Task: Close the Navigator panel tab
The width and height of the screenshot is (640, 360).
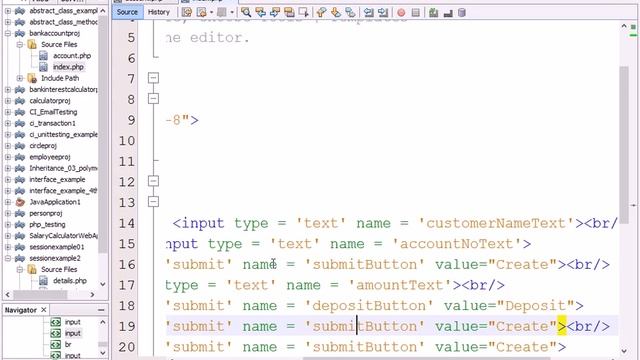Action: (44, 310)
